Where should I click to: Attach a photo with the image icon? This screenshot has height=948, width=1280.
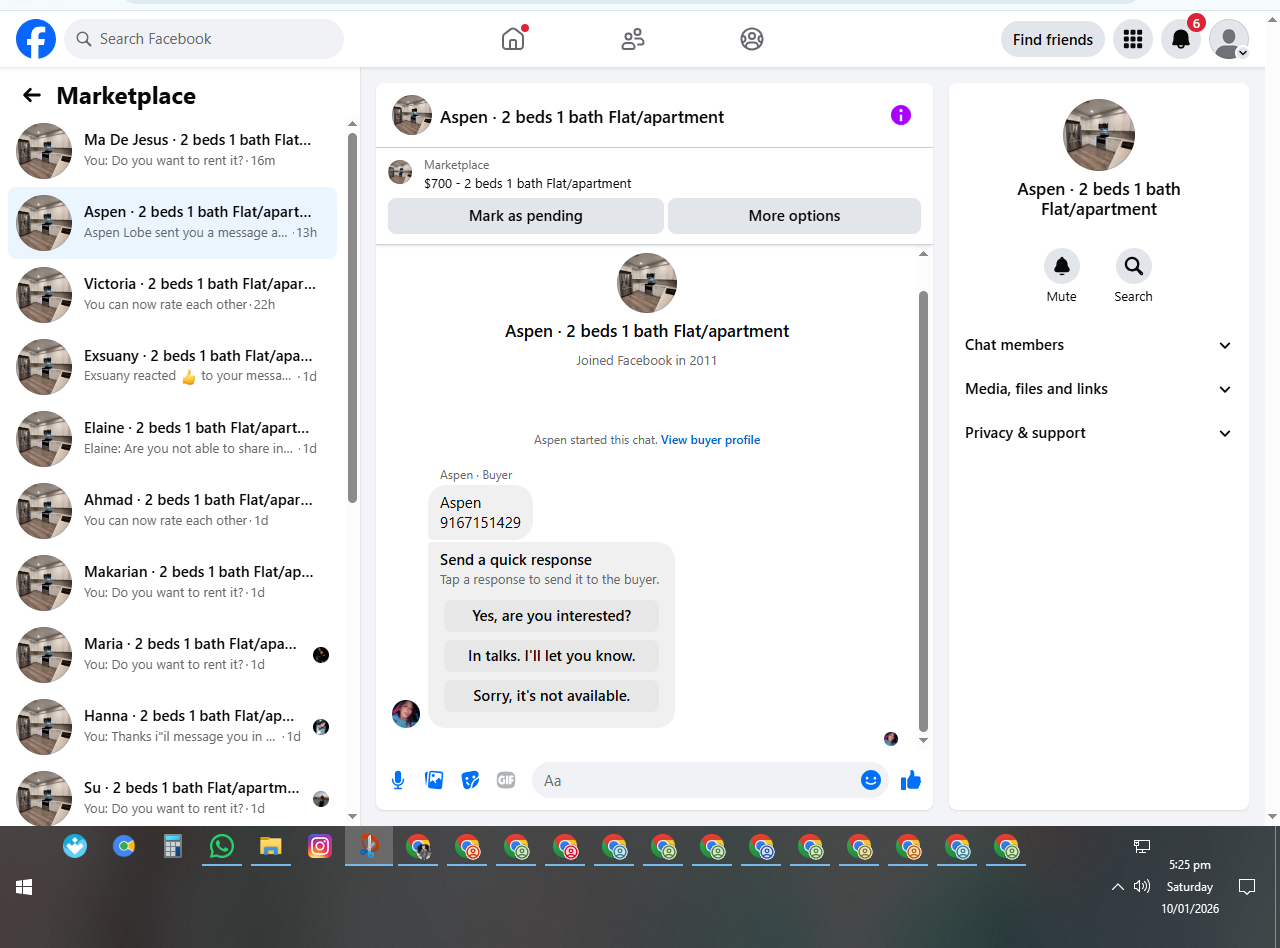(434, 780)
